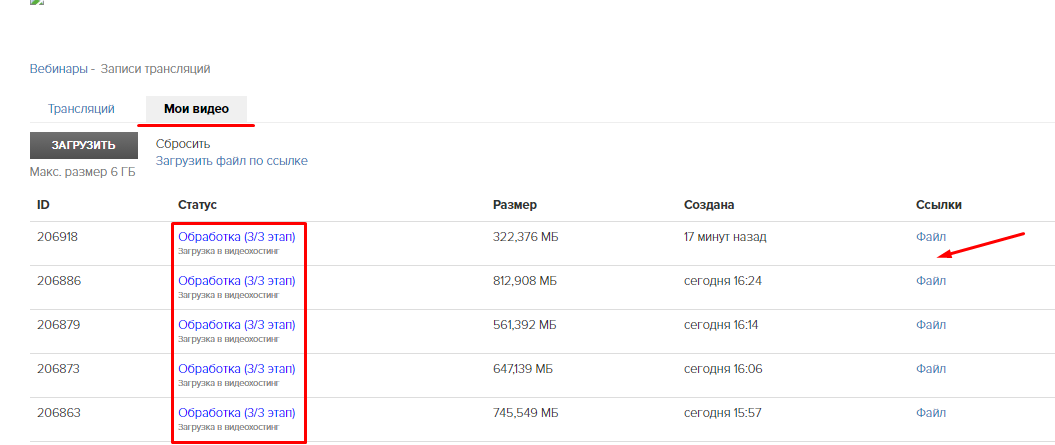
Task: Open processing status of video 206879
Action: (236, 325)
